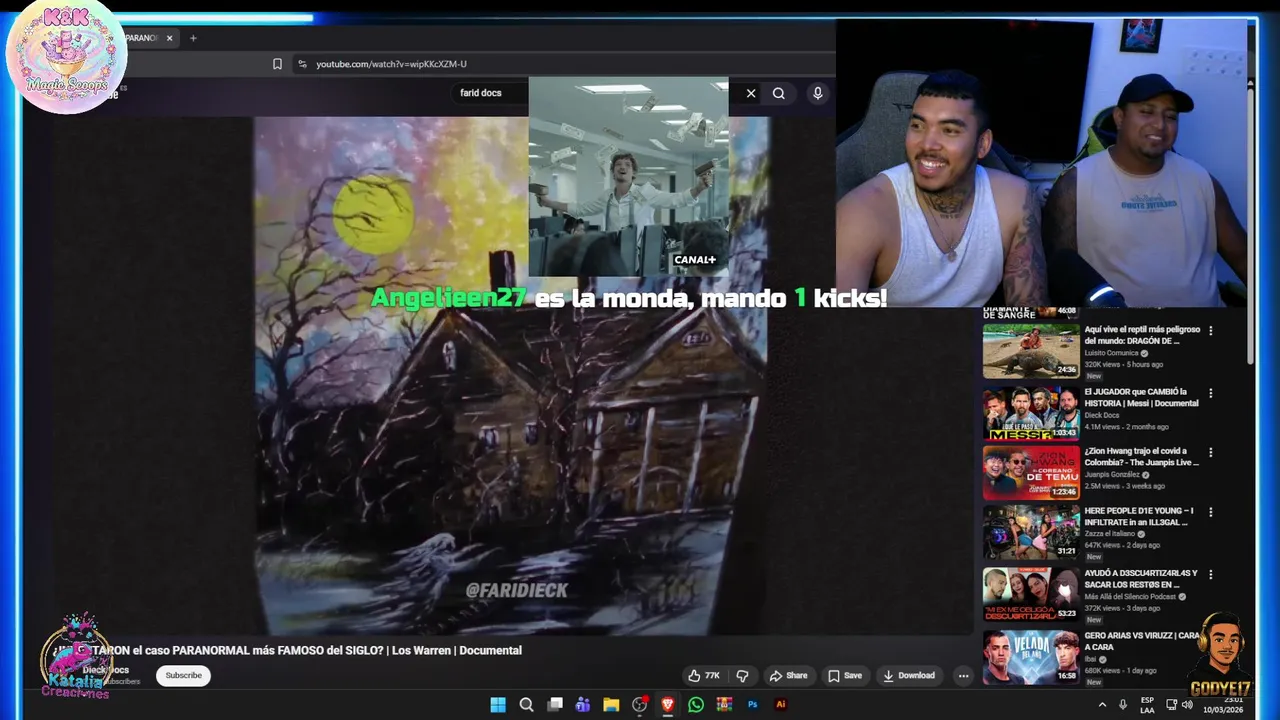Open options menu for AYUDÓ A D3SCU4RTIZ4RL4S video

coord(1211,575)
